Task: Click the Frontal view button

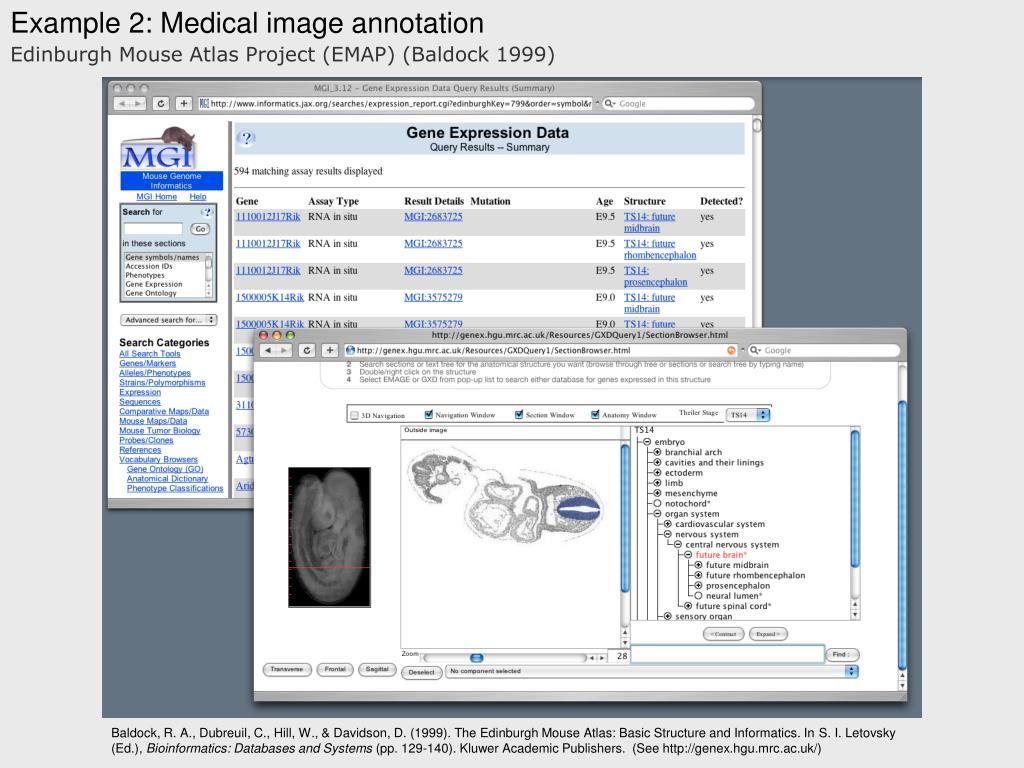Action: pos(335,669)
